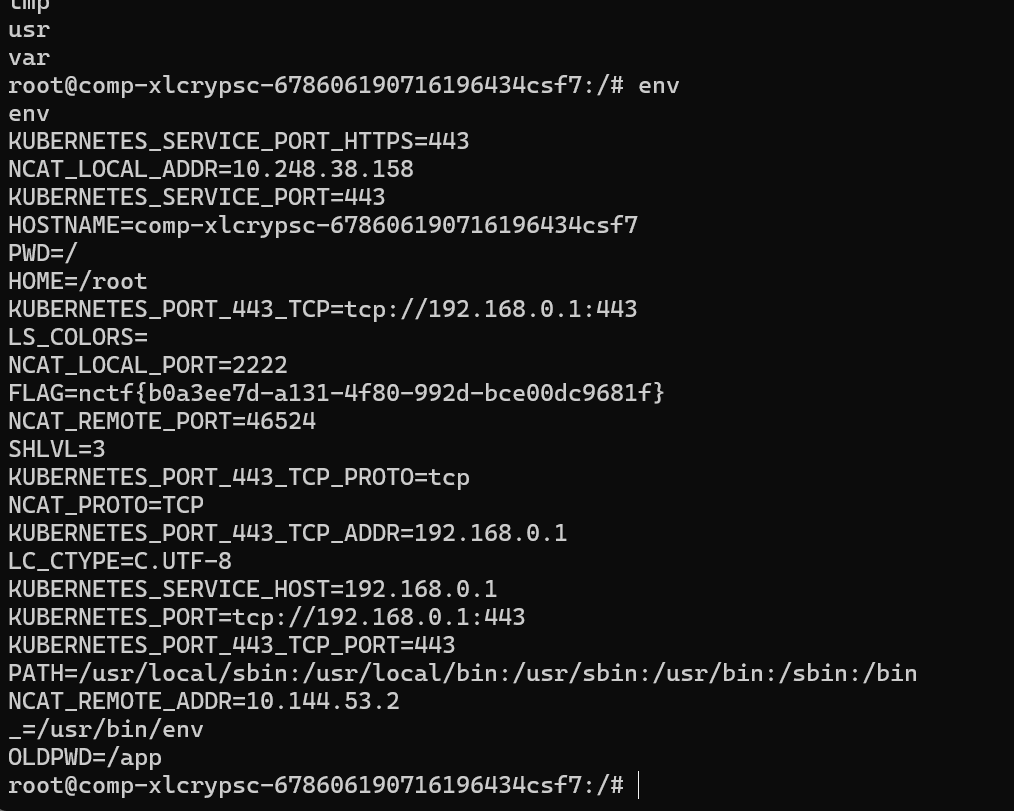Click the KUBERNETES_PORT_443_TCP_PROTO=tcp line
This screenshot has height=811, width=1014.
[x=239, y=477]
